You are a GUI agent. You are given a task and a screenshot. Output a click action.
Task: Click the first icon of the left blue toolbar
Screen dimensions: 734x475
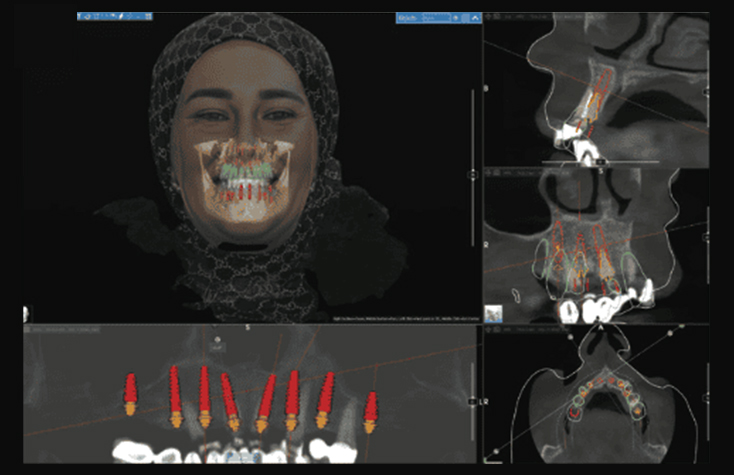80,16
